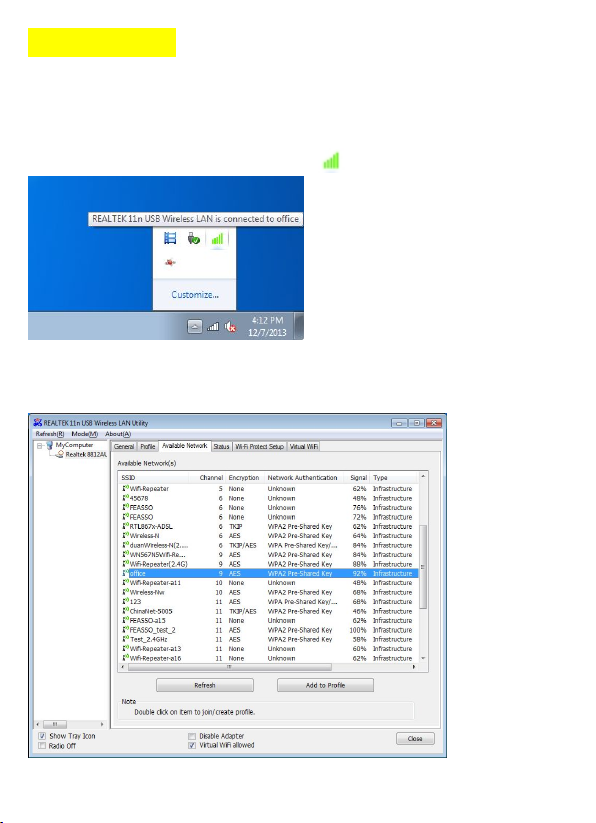
Task: Open the Wi-Fi Protect Setup tab
Action: (x=259, y=446)
